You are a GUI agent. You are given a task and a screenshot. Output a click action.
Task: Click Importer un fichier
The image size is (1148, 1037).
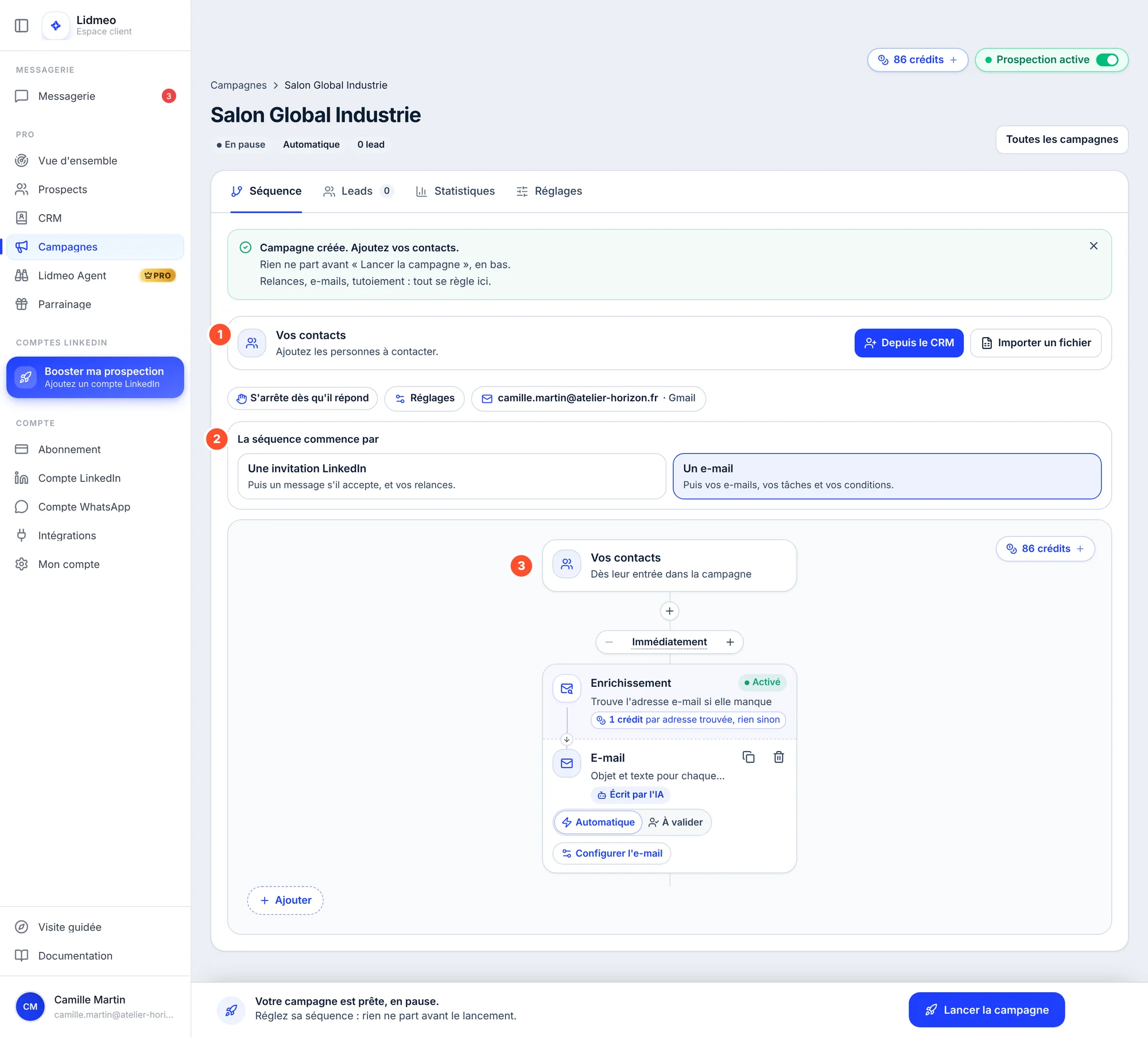coord(1035,343)
